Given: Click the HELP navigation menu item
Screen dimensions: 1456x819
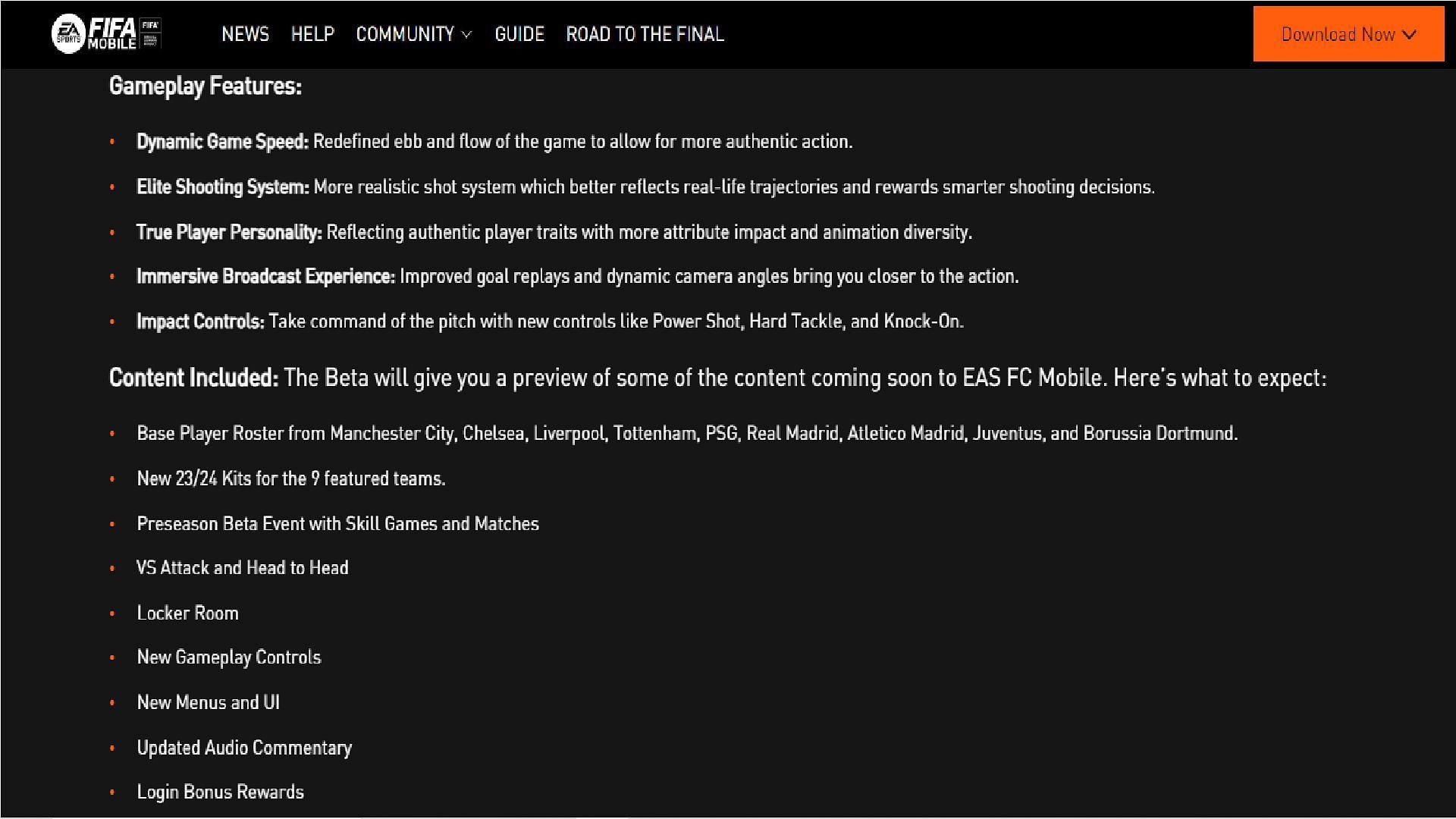Looking at the screenshot, I should click(x=312, y=34).
